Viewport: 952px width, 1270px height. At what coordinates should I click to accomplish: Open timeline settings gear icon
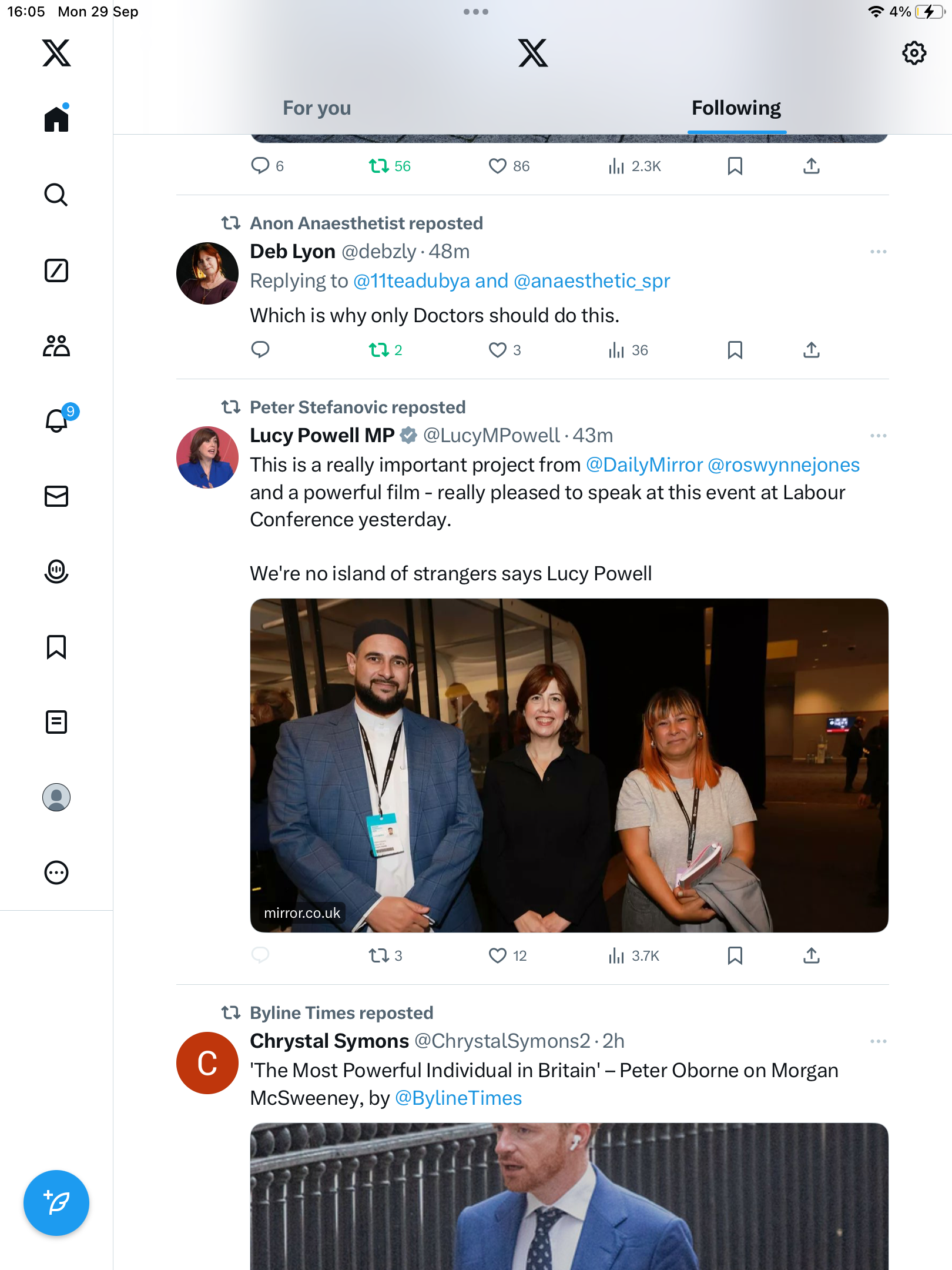click(x=914, y=54)
